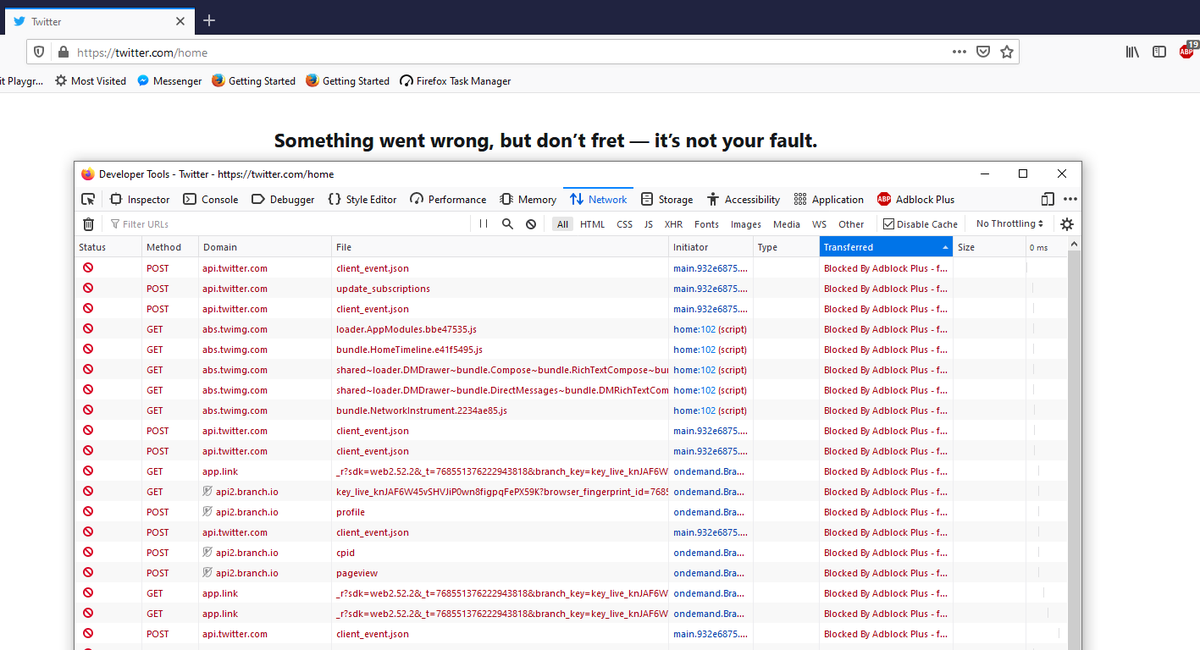Toggle Responsive Design Mode icon
Viewport: 1200px width, 650px height.
[x=1046, y=199]
